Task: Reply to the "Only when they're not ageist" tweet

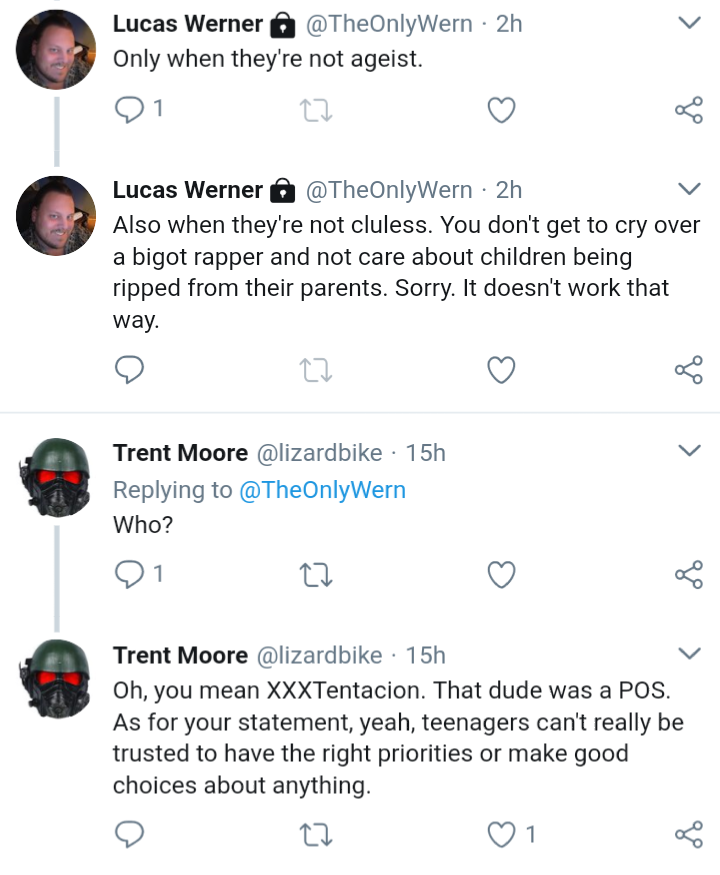Action: 129,109
